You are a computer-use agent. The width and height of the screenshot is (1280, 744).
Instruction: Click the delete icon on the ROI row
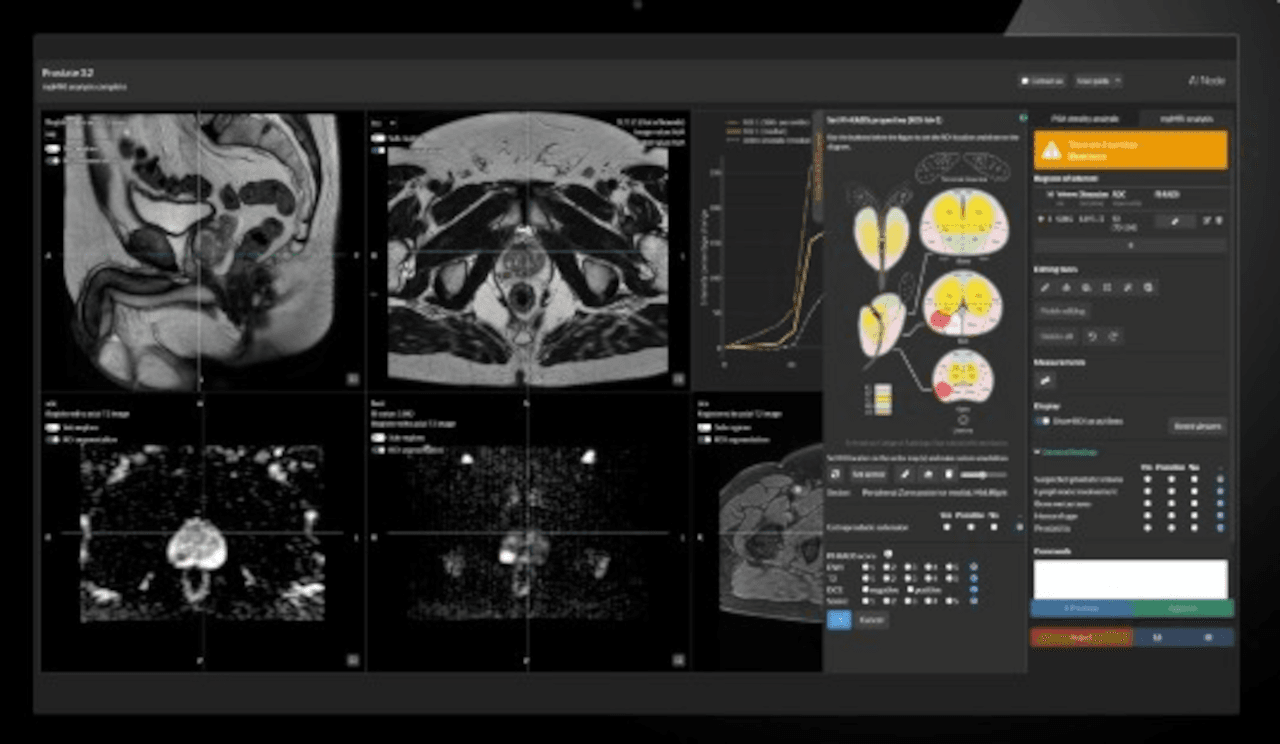(1218, 221)
